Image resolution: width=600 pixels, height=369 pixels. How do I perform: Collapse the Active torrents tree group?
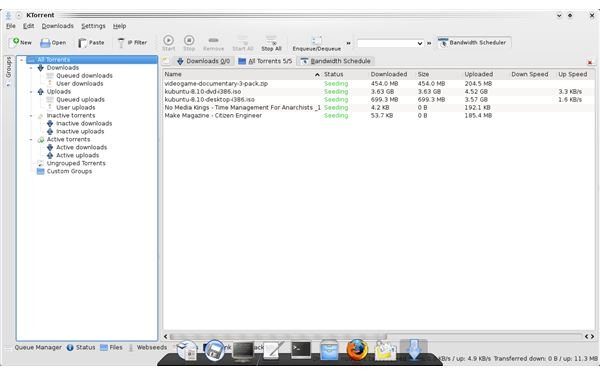point(31,140)
